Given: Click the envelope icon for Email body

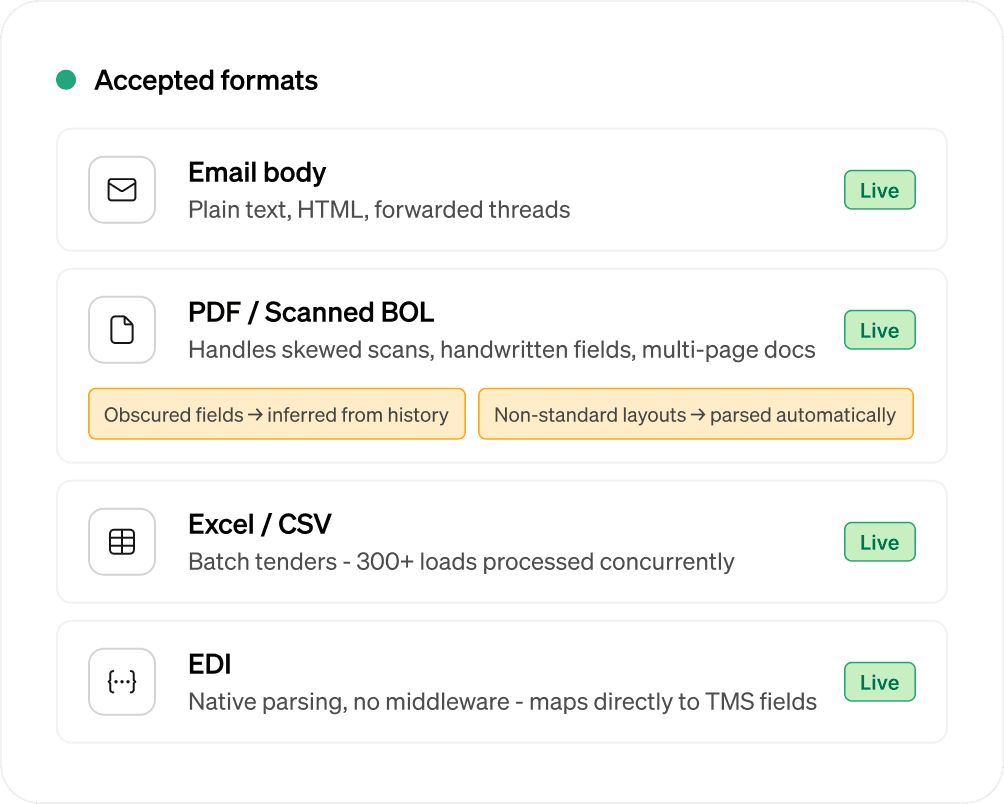Looking at the screenshot, I should coord(122,190).
